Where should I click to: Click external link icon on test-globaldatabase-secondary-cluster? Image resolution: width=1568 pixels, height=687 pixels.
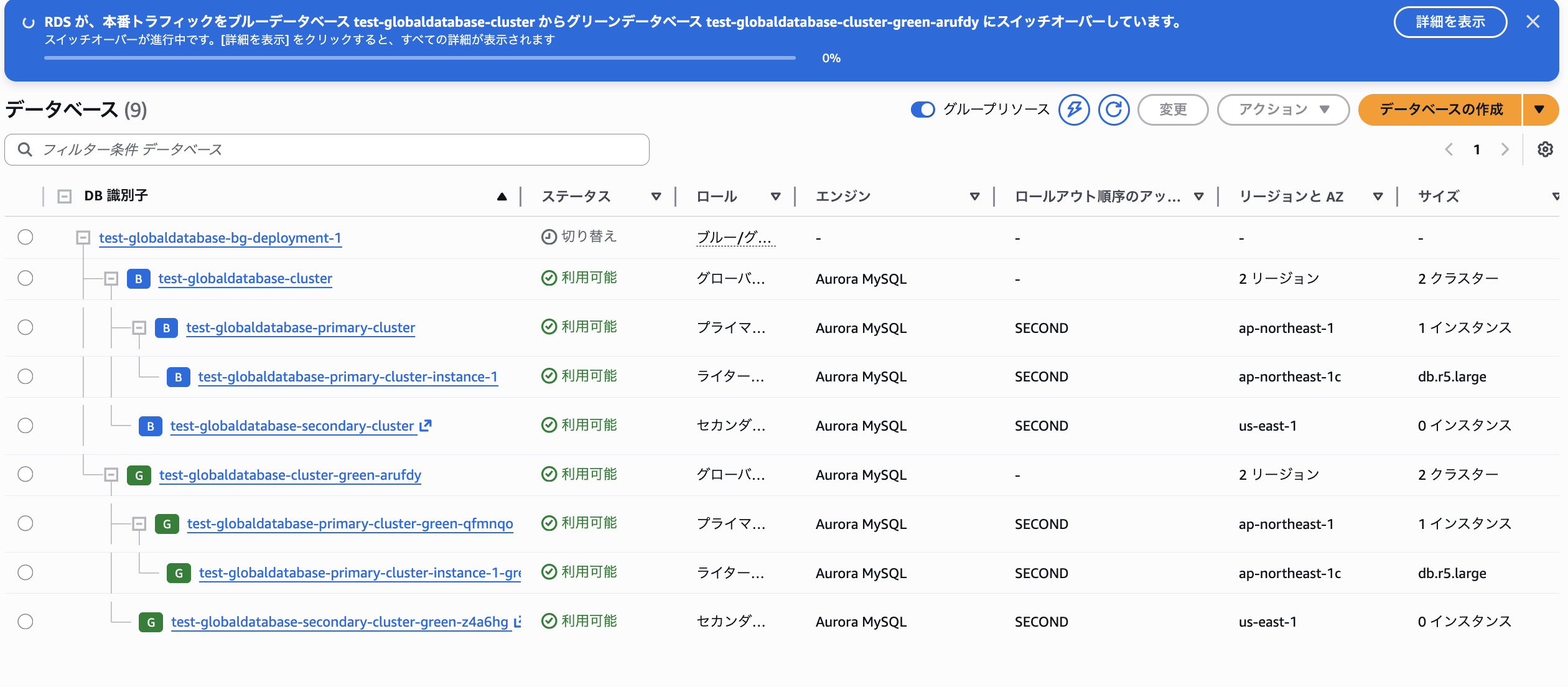426,426
